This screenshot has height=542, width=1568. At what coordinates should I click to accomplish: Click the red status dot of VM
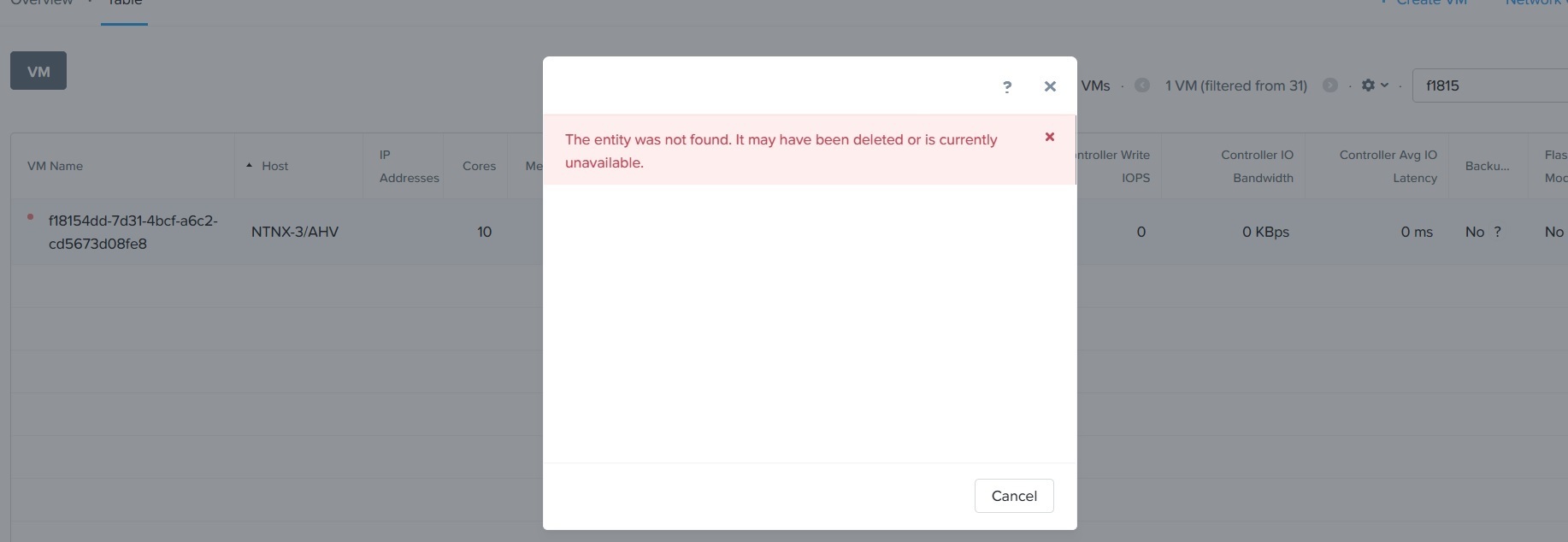(31, 217)
